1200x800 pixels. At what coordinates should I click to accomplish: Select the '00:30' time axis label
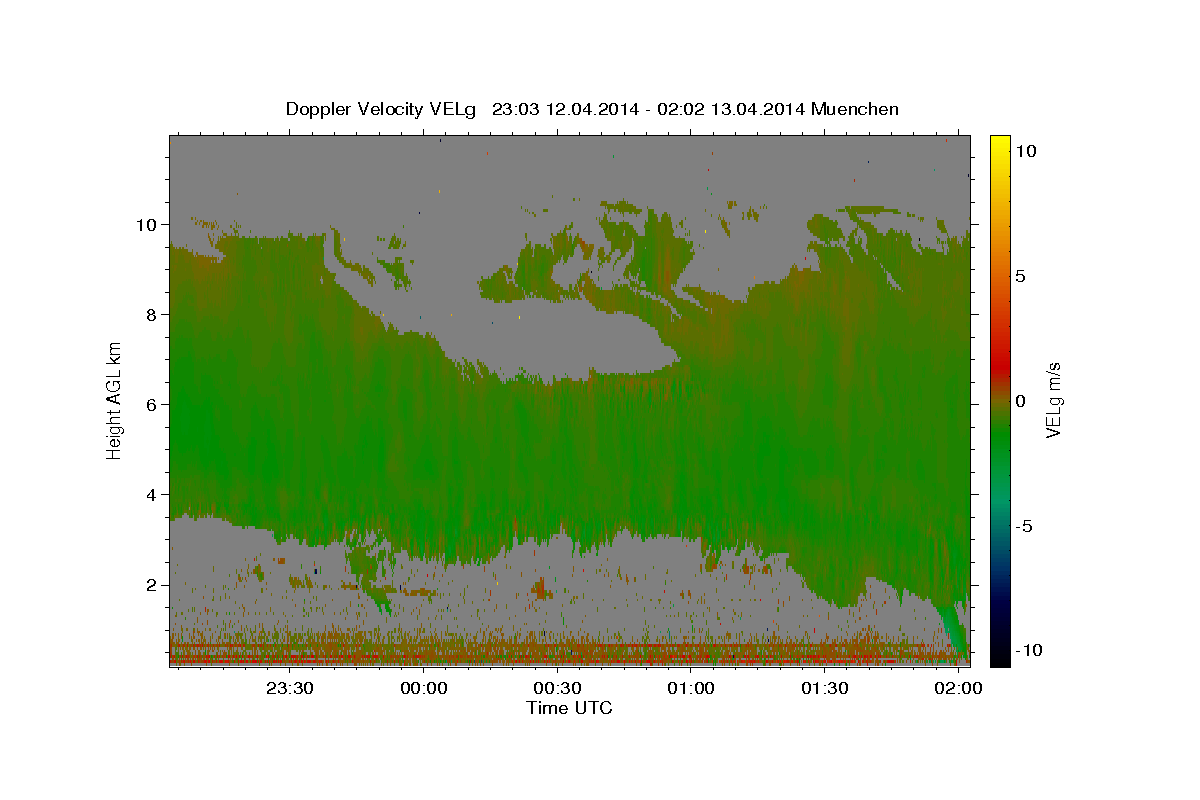click(557, 688)
